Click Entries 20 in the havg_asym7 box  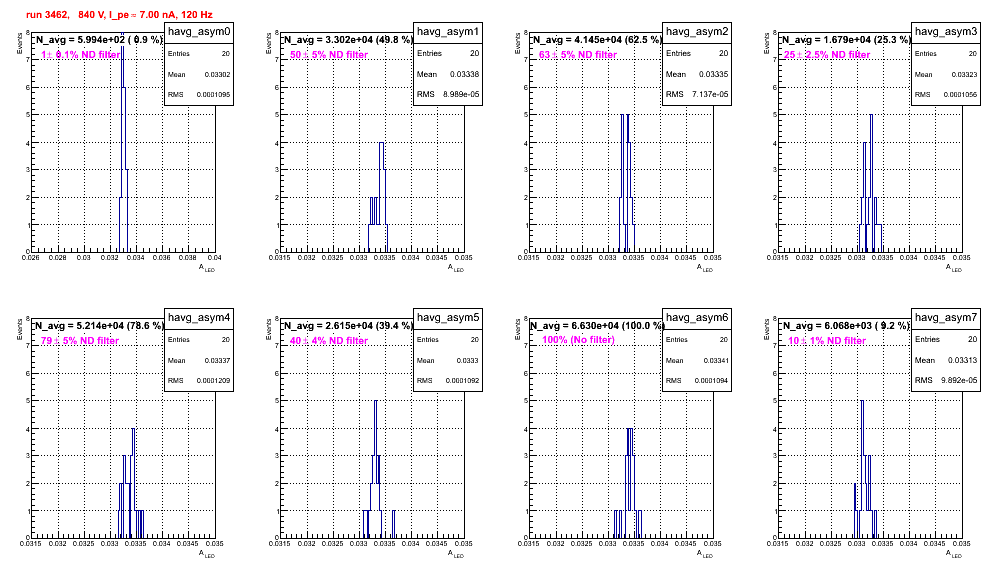click(x=946, y=339)
